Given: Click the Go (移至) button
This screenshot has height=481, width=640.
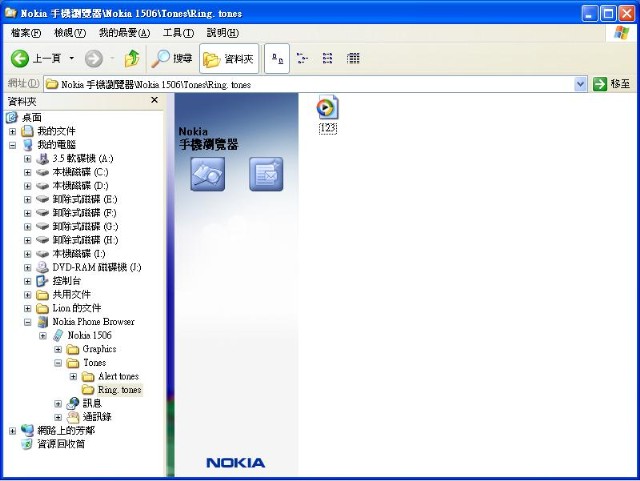Looking at the screenshot, I should (x=612, y=85).
